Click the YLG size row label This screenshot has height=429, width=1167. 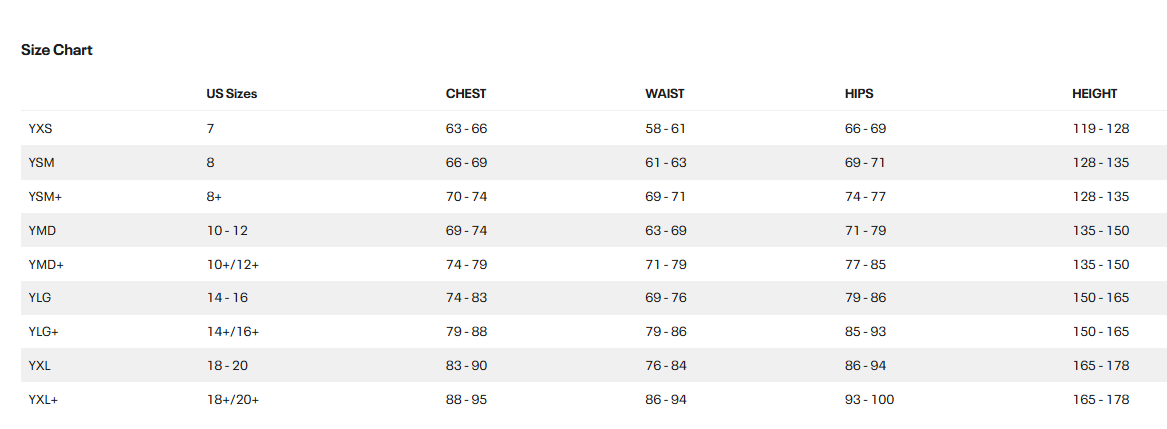click(x=41, y=298)
